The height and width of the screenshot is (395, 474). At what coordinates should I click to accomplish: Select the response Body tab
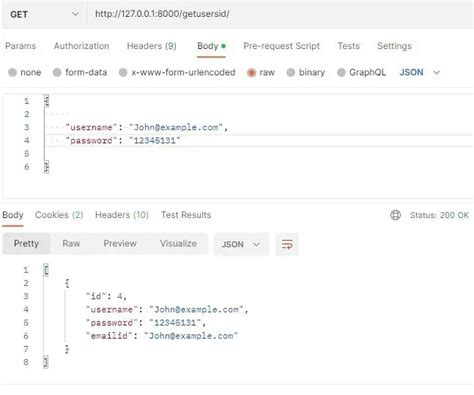pos(13,215)
